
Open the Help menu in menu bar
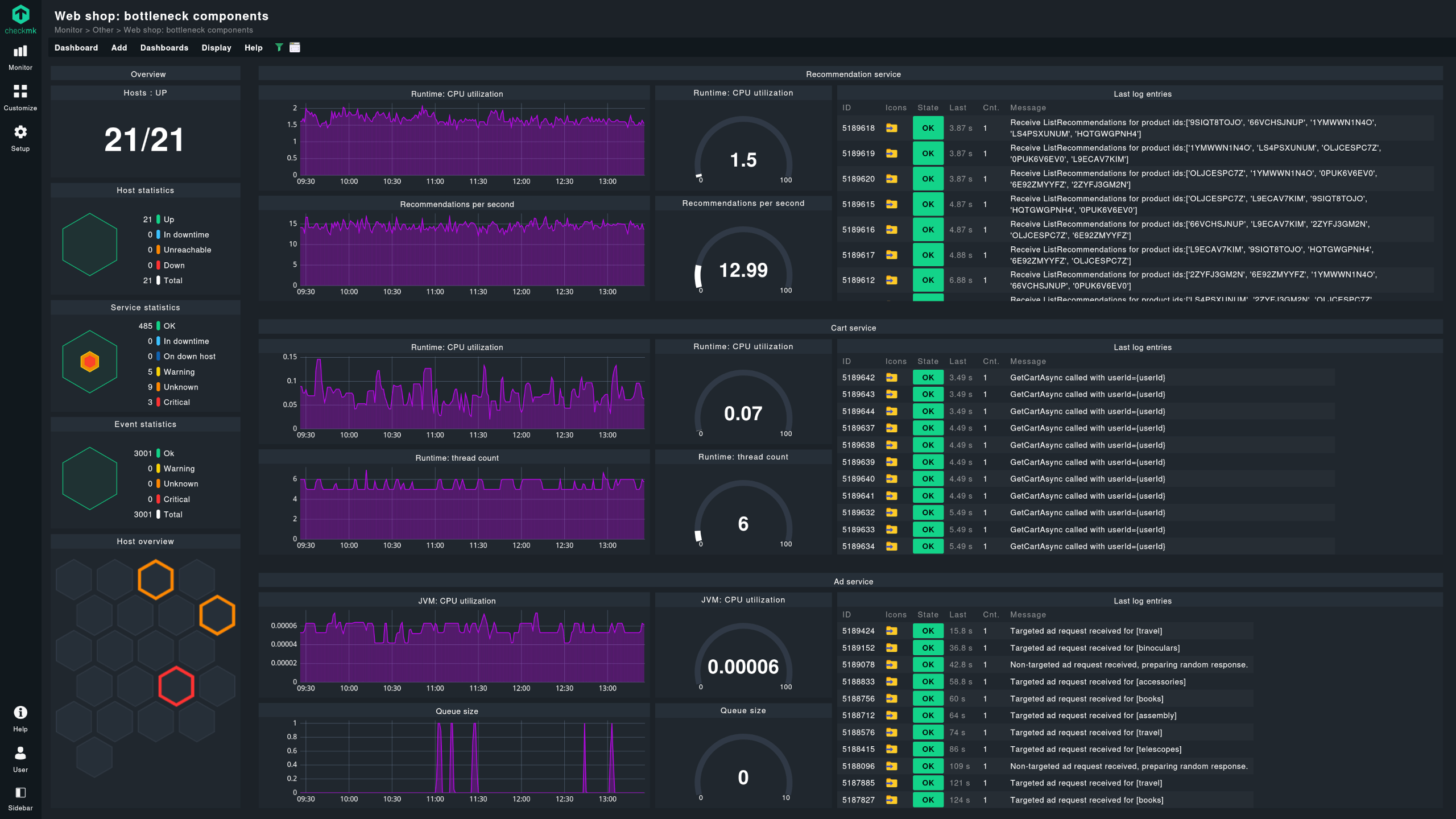253,48
